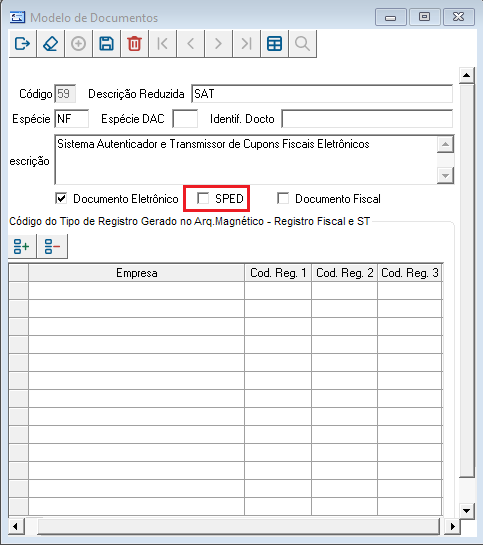Screen dimensions: 483x545
Task: Maximize the Modelo de Documentos window
Action: (425, 17)
